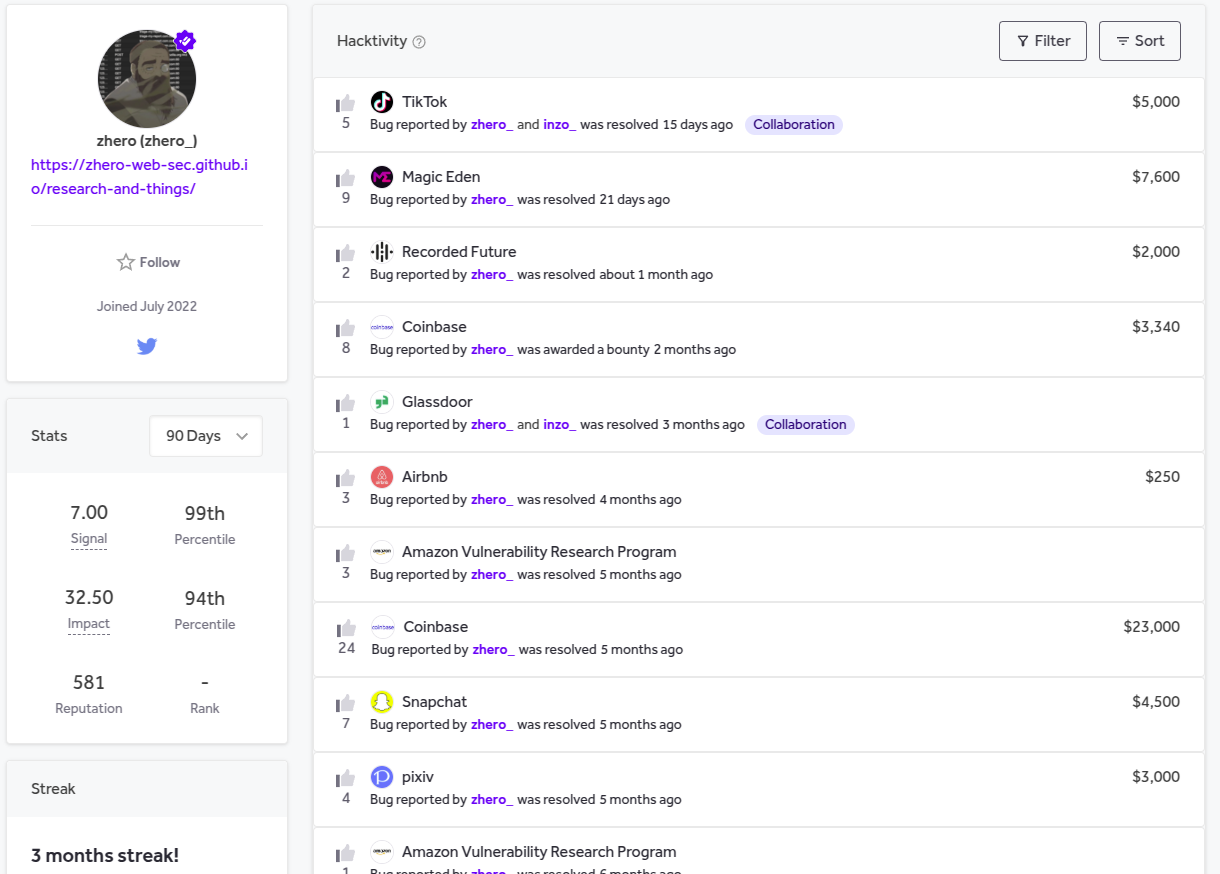1220x874 pixels.
Task: Click the Signal stat label
Action: coord(89,539)
